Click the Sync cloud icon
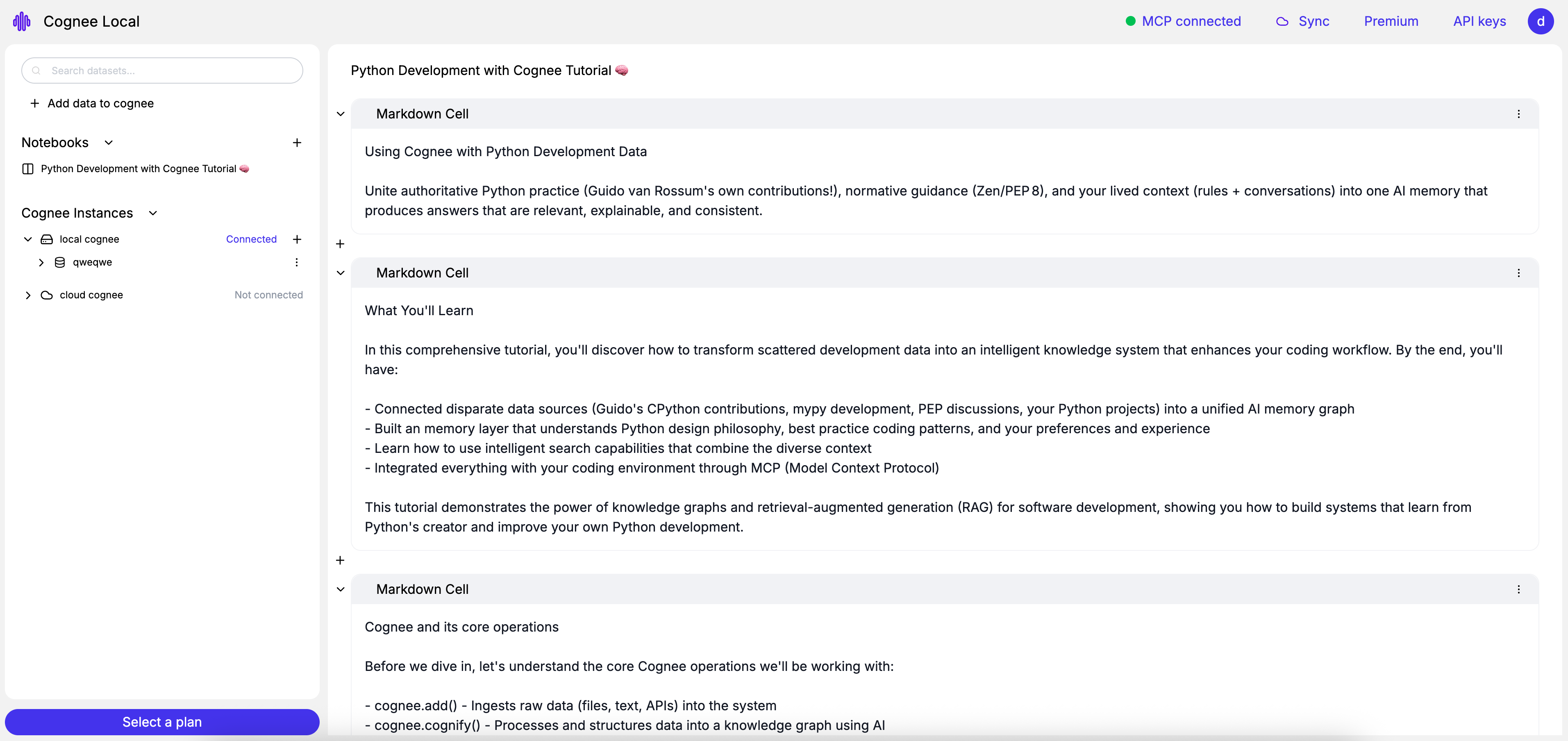This screenshot has height=741, width=1568. [1282, 21]
